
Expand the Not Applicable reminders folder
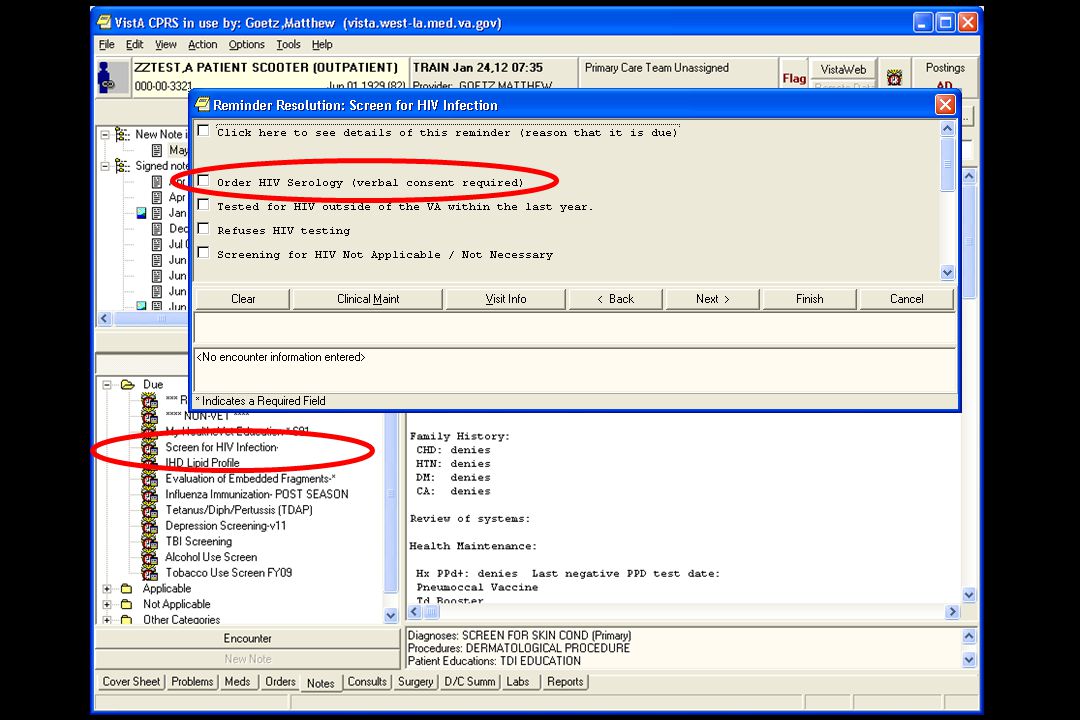[x=107, y=604]
